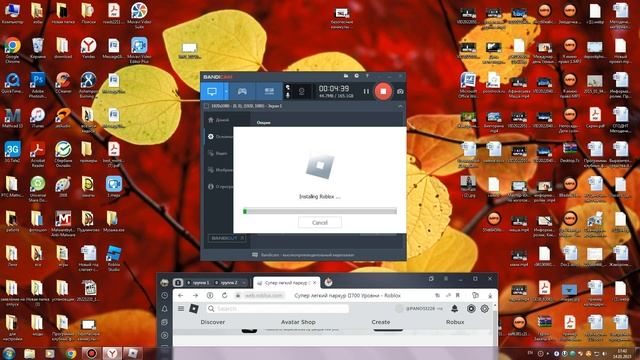Open the Windows Start button
This screenshot has width=640, height=360.
tap(9, 353)
